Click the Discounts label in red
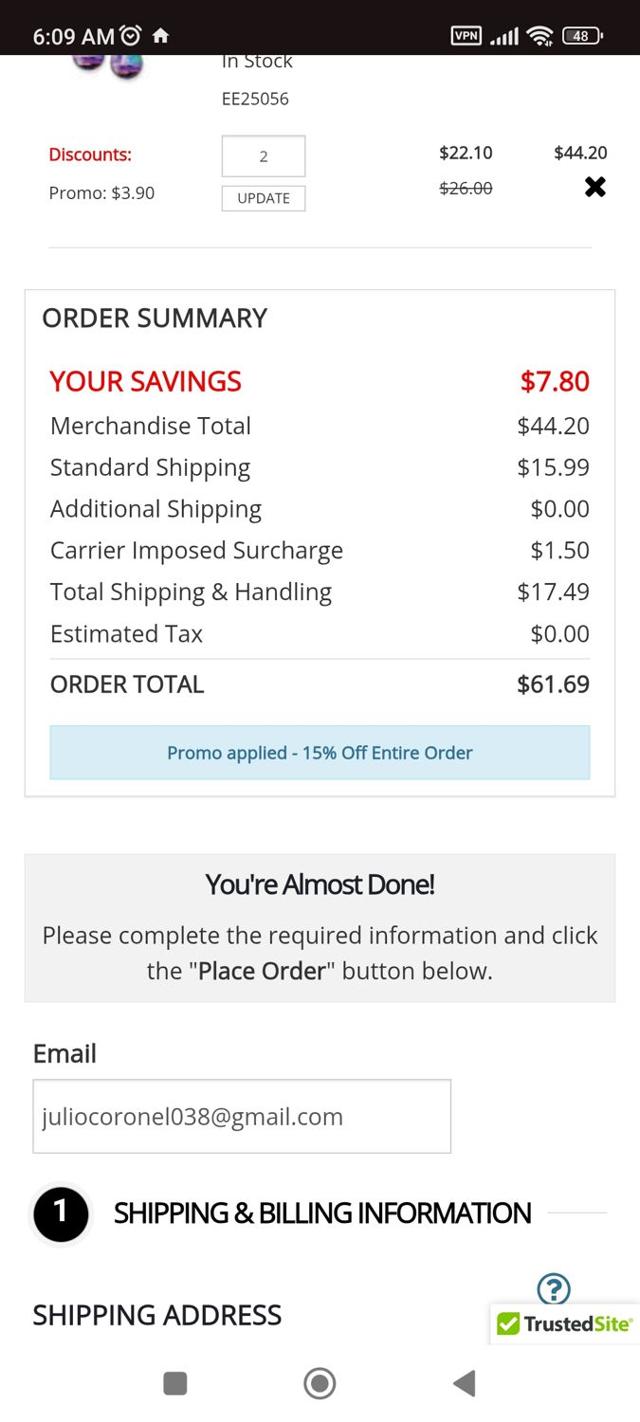 [90, 154]
